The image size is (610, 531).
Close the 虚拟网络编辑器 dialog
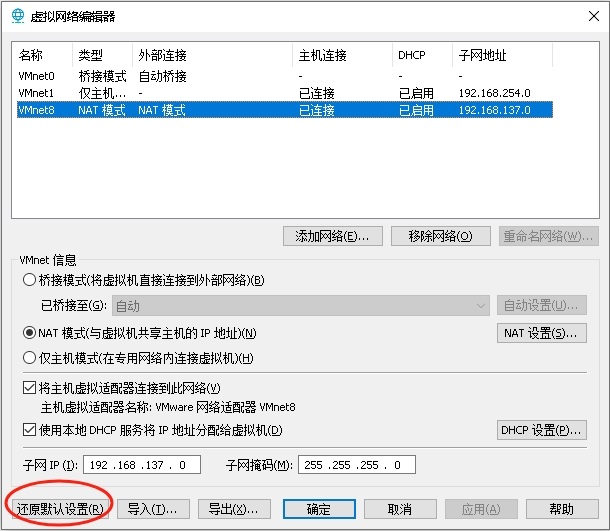tap(594, 16)
